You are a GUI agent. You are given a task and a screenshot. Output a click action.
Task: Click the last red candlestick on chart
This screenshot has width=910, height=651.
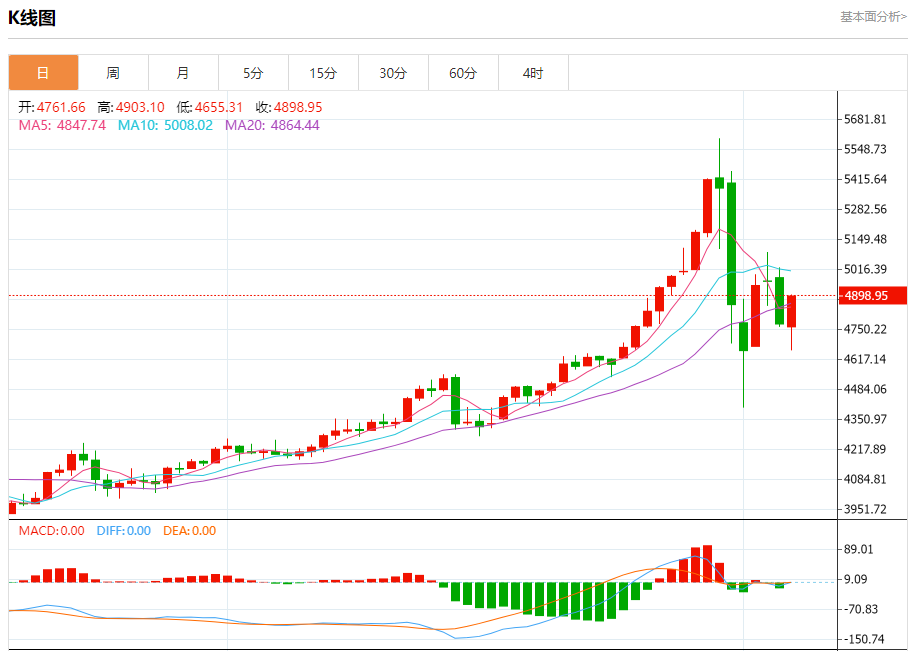click(x=791, y=311)
